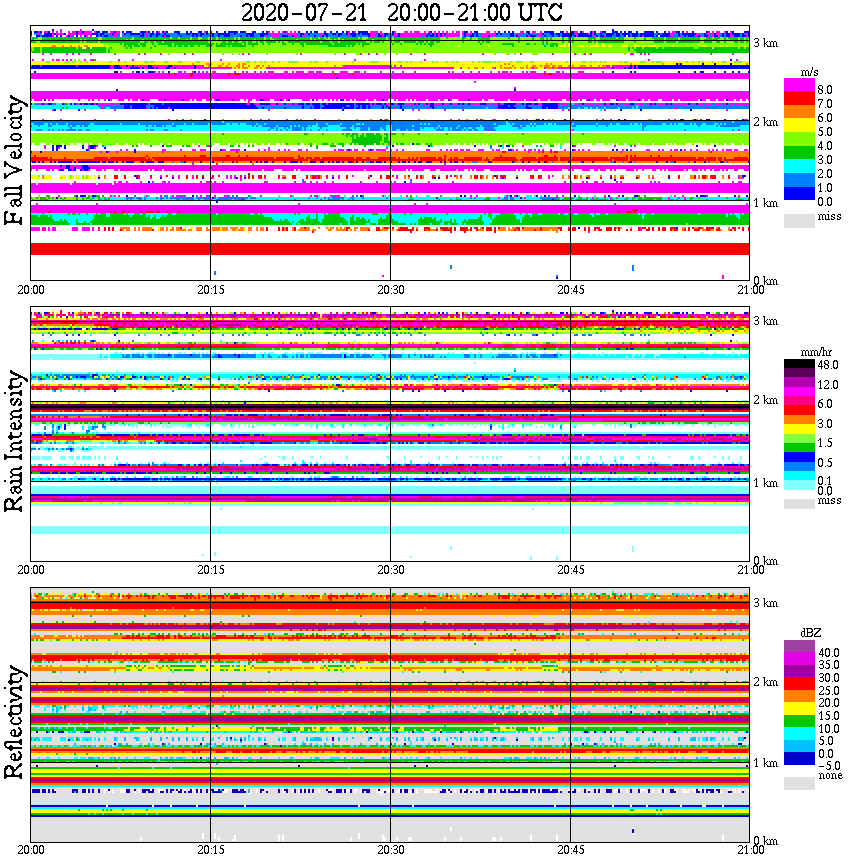Click the 15.0 value in the dBZ legend
The image size is (850, 868).
pyautogui.click(x=829, y=716)
